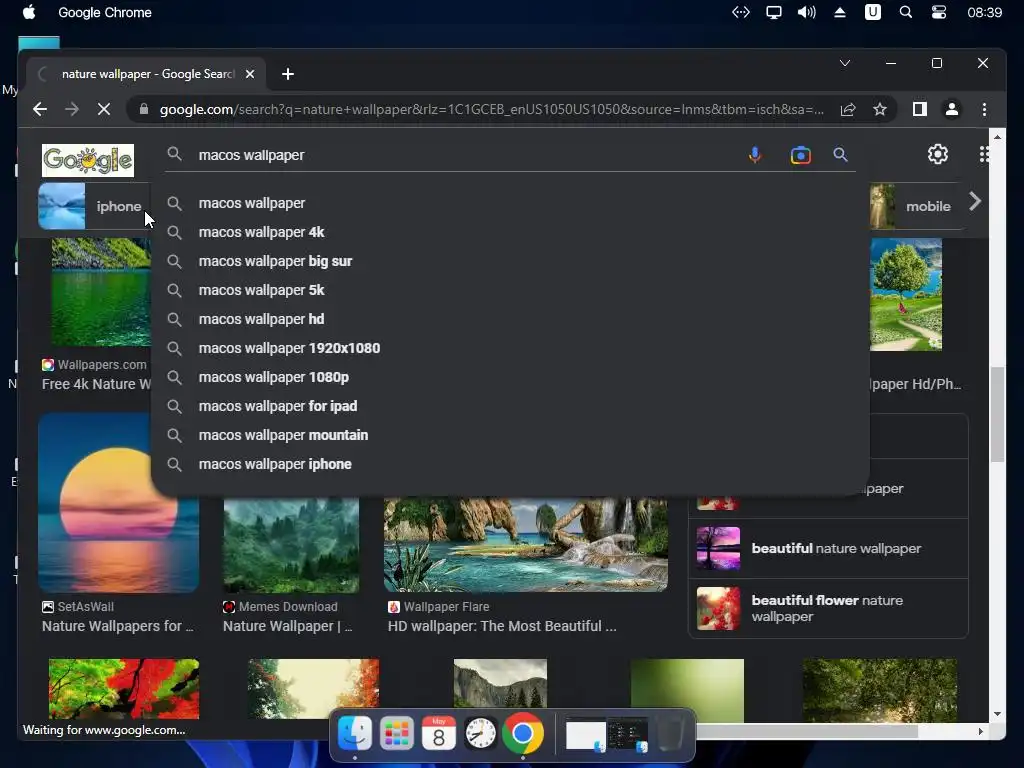
Task: Choose suggestion macos wallpaper mountain
Action: [x=509, y=435]
